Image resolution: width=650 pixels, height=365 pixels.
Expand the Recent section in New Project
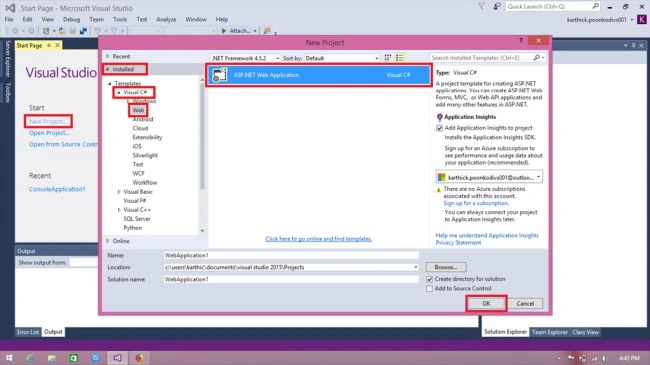[108, 56]
